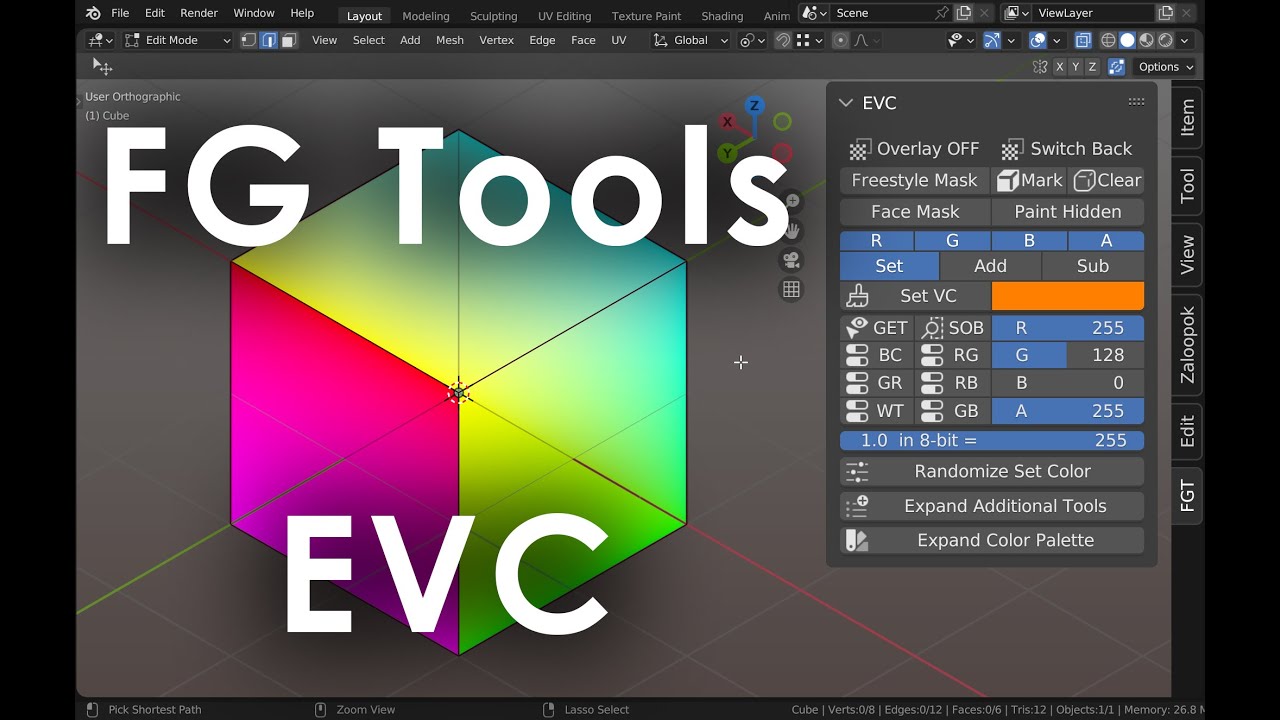Click the new view layer icon

[x=1165, y=13]
